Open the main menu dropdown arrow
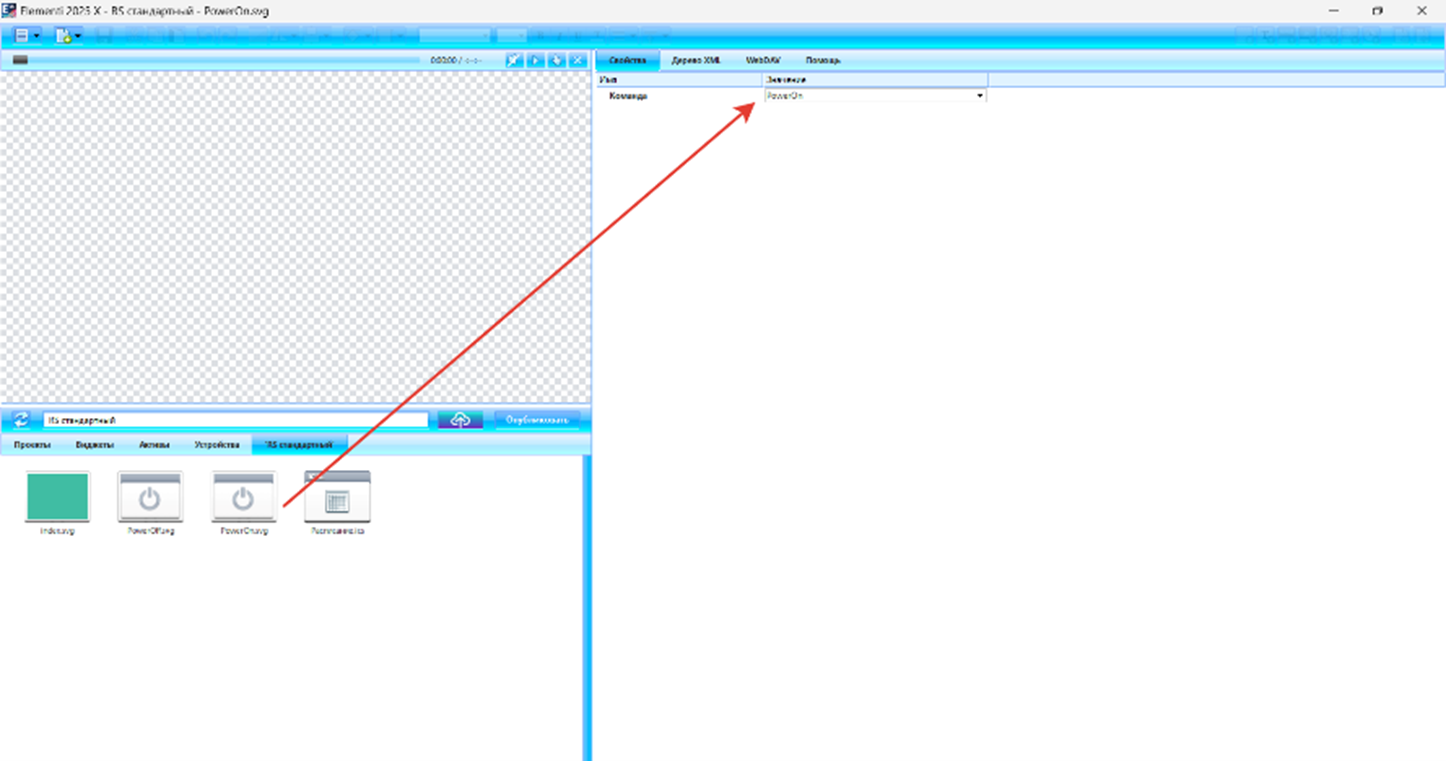The image size is (1446, 761). (37, 36)
